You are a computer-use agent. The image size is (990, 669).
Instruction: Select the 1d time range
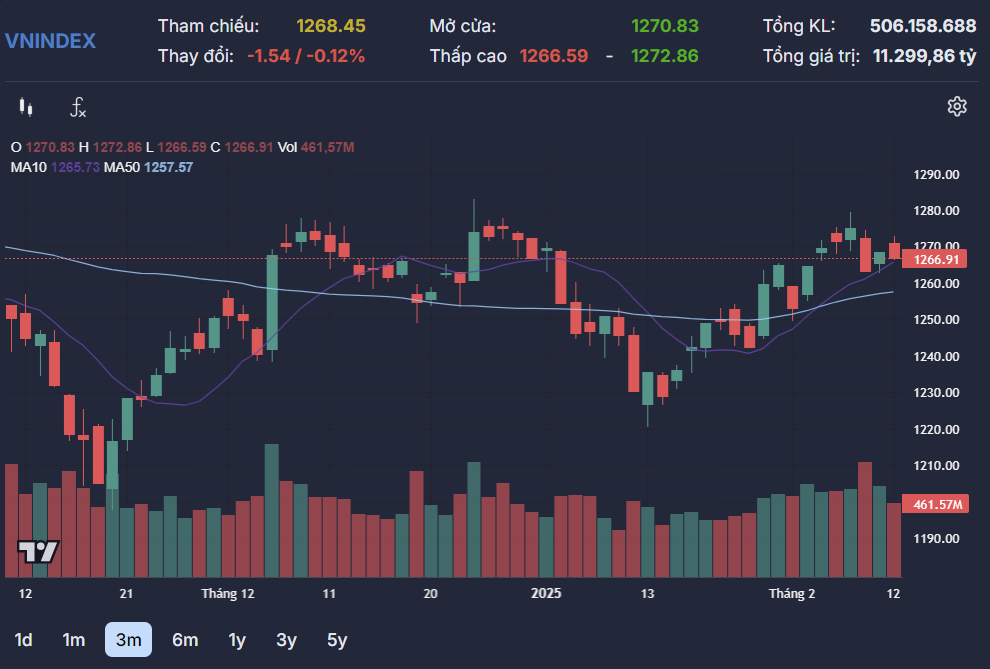click(24, 640)
